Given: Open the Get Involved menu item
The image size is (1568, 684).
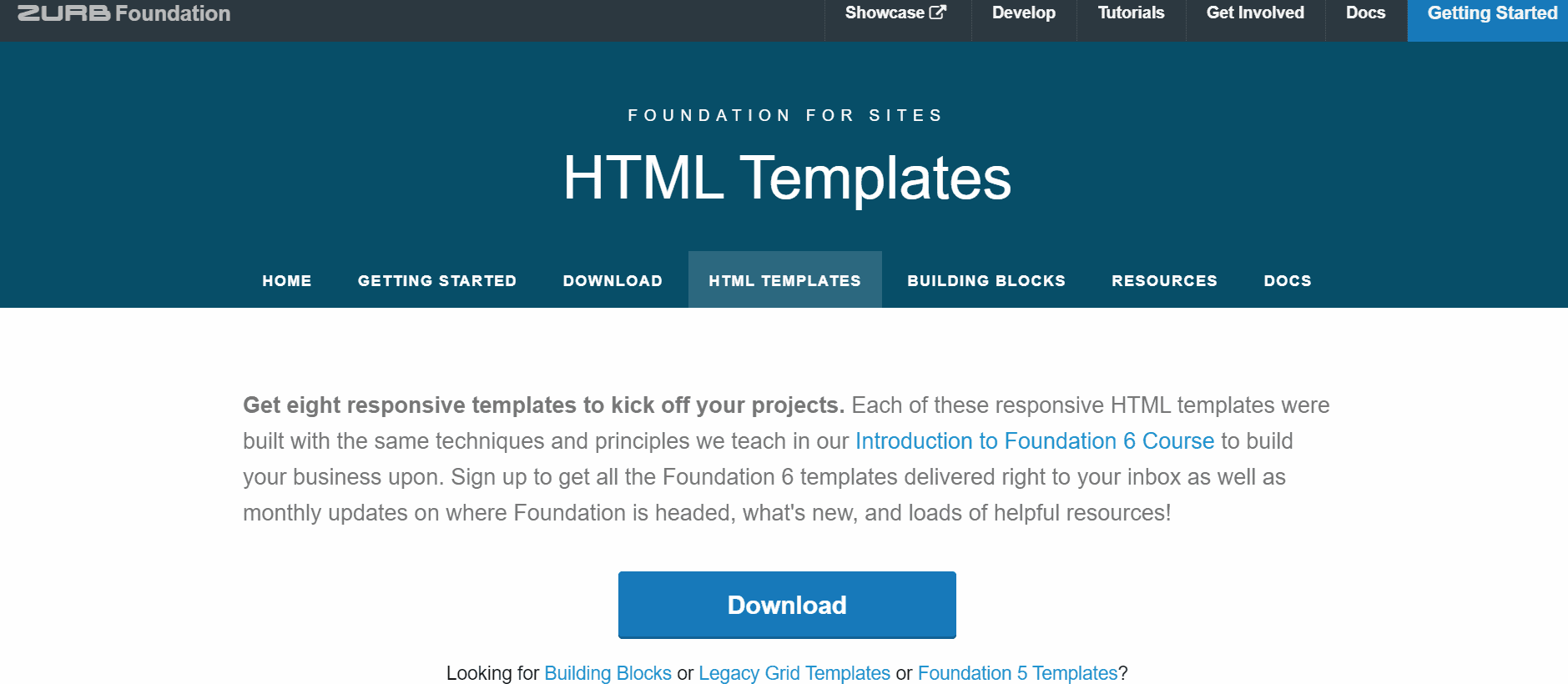Looking at the screenshot, I should click(x=1255, y=13).
